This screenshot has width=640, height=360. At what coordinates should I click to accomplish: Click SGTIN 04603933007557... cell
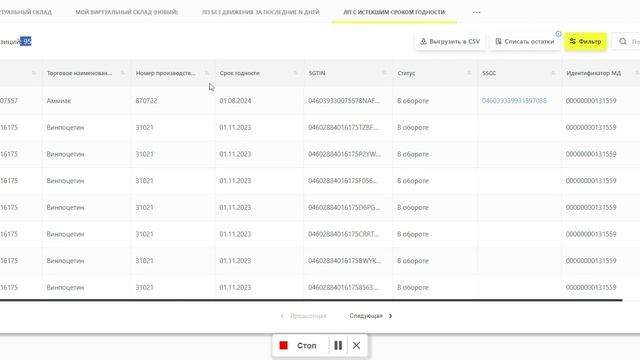coord(344,101)
